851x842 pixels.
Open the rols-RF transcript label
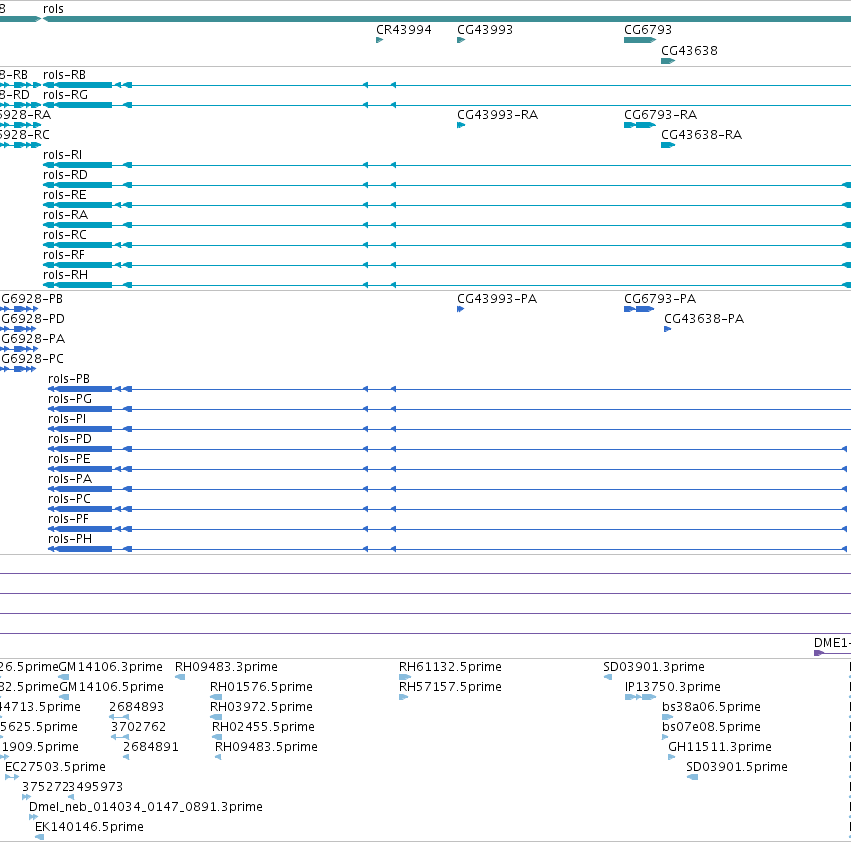[63, 256]
